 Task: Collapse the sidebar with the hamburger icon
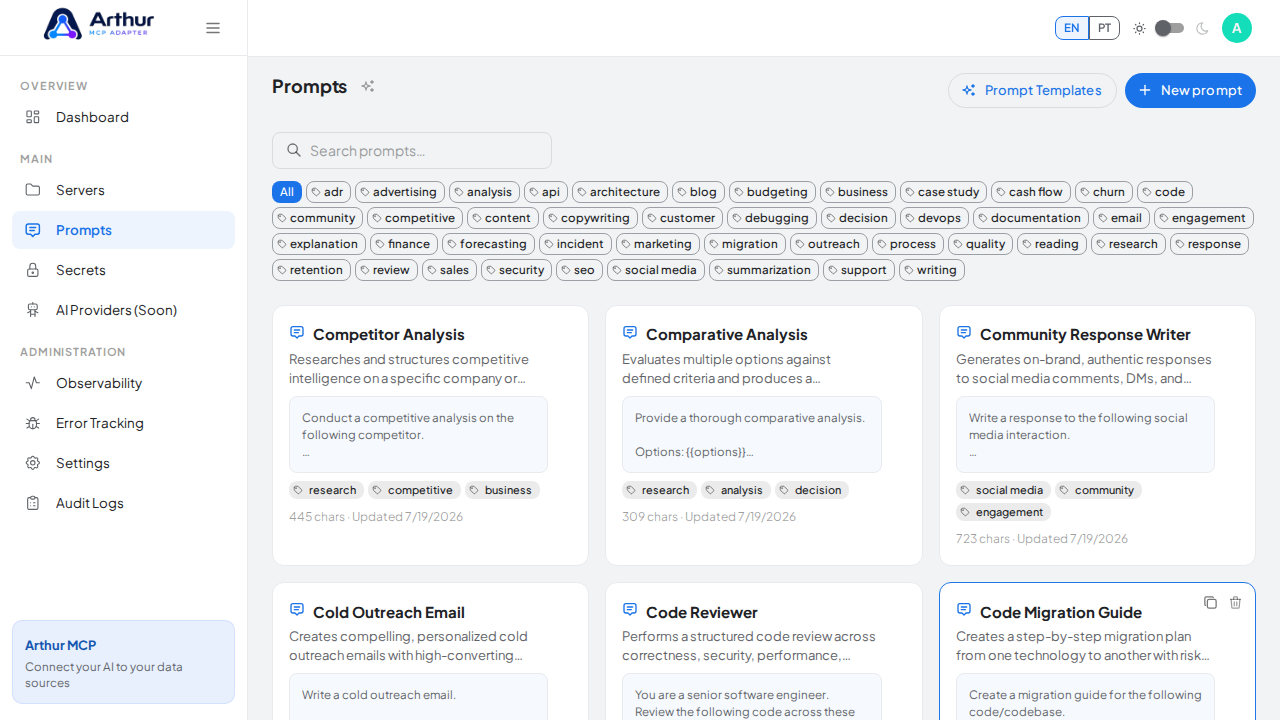tap(213, 28)
